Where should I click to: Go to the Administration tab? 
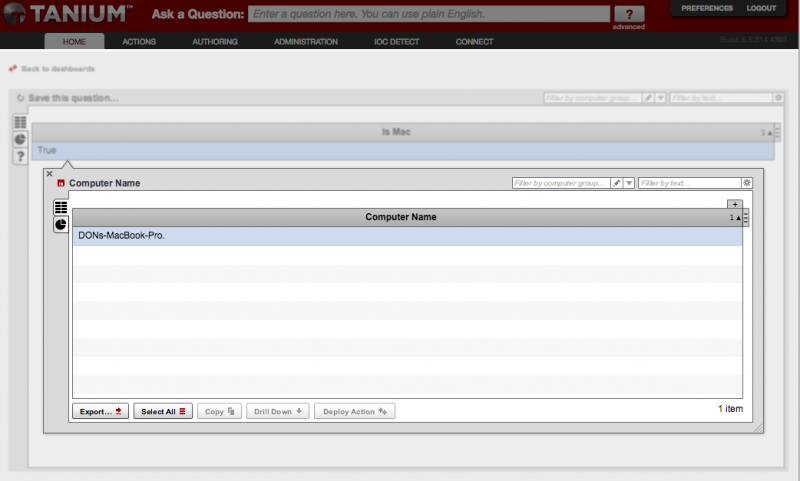click(306, 41)
